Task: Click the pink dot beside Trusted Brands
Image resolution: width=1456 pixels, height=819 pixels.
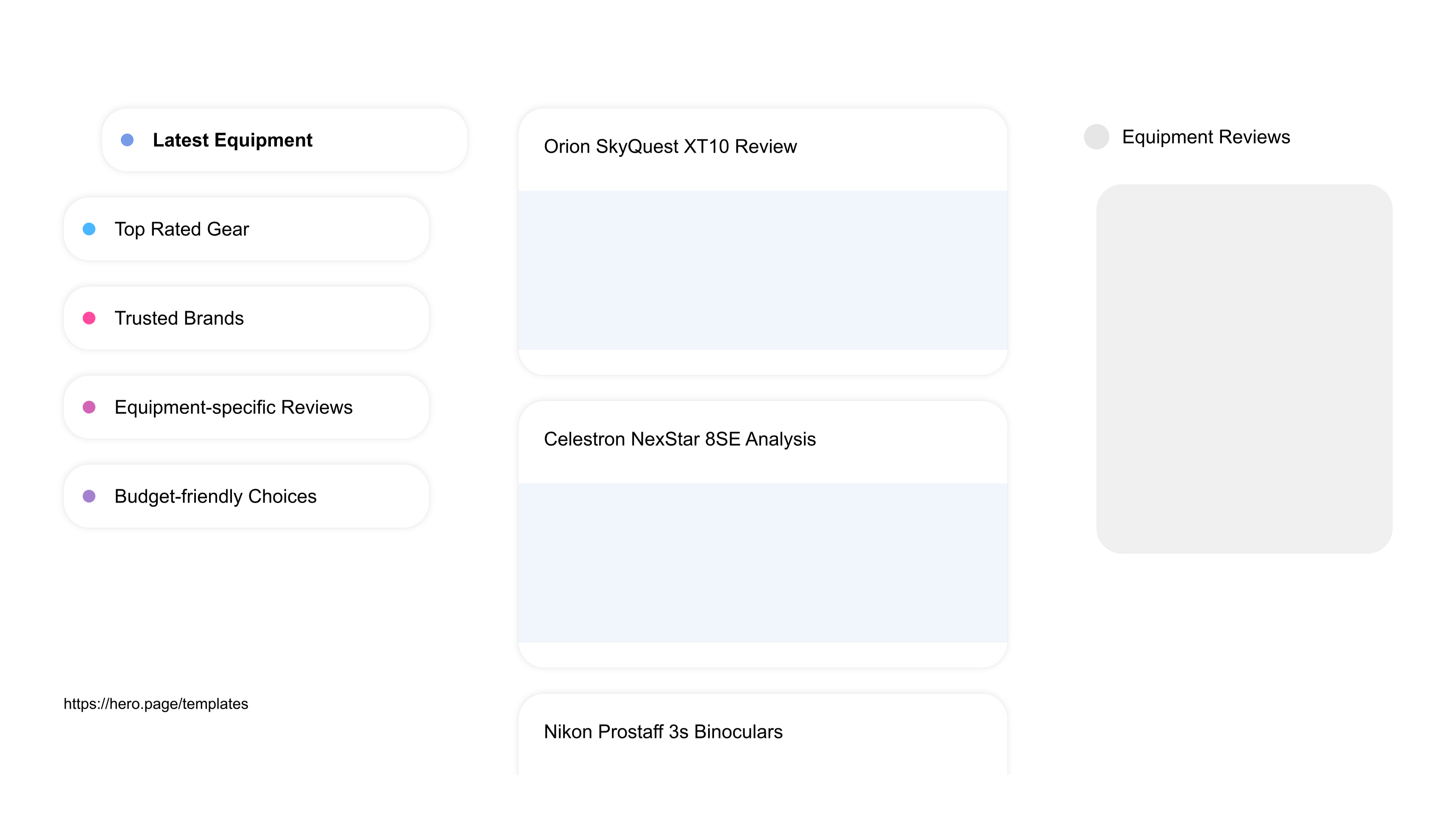Action: pyautogui.click(x=89, y=318)
